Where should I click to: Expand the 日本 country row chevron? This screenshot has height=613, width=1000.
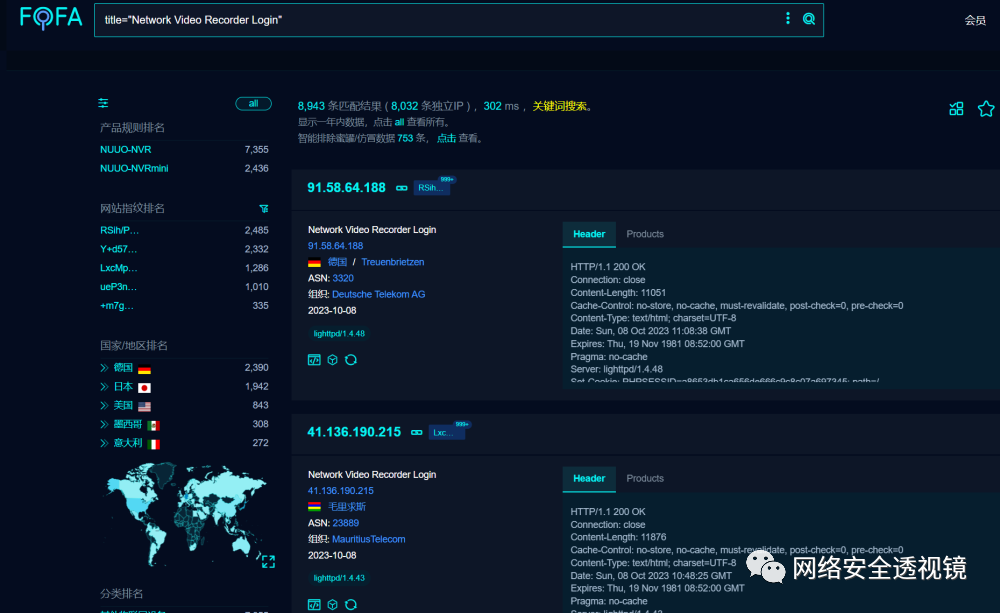[104, 387]
